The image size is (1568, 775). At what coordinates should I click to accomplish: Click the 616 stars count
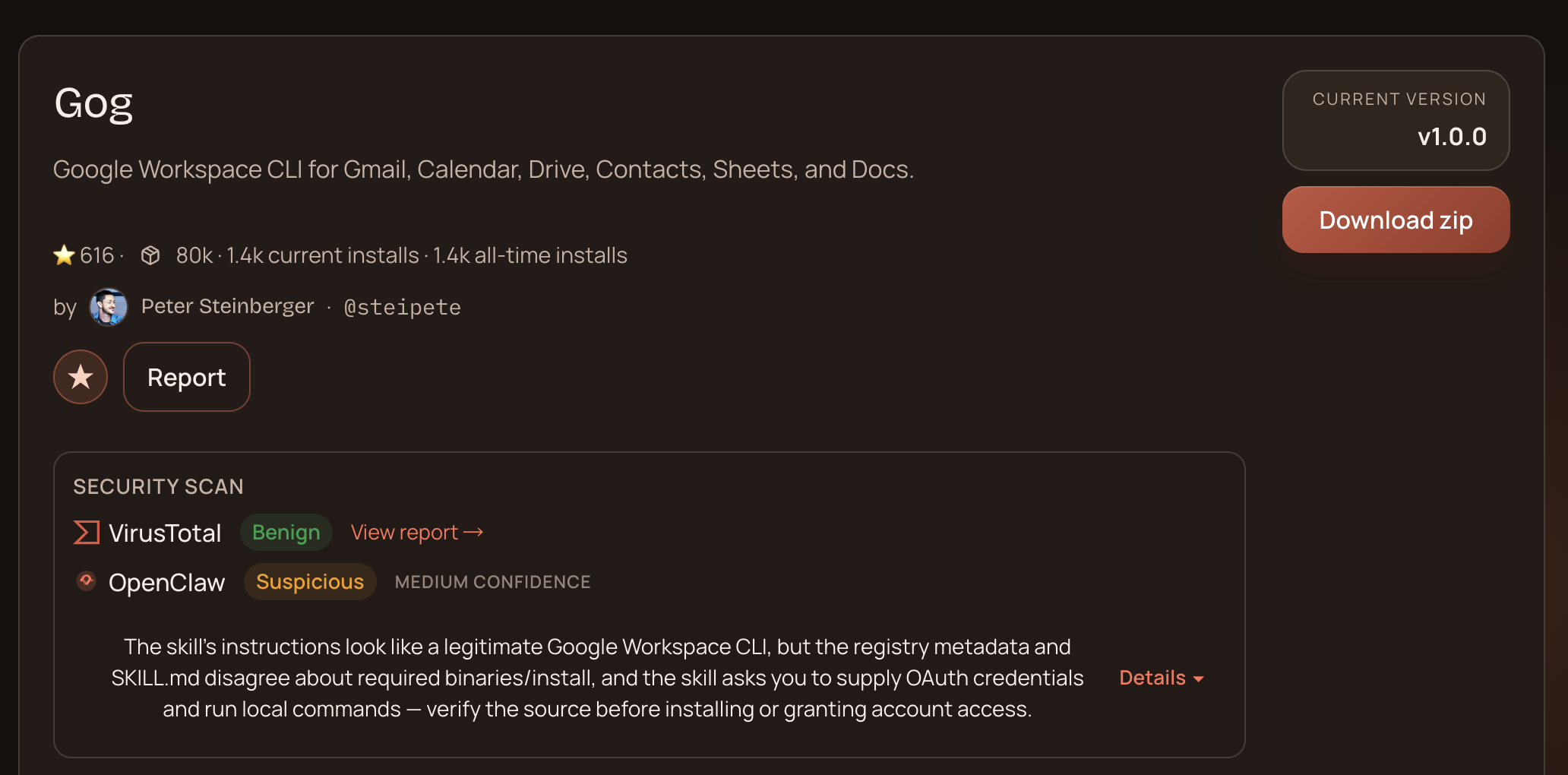point(97,255)
